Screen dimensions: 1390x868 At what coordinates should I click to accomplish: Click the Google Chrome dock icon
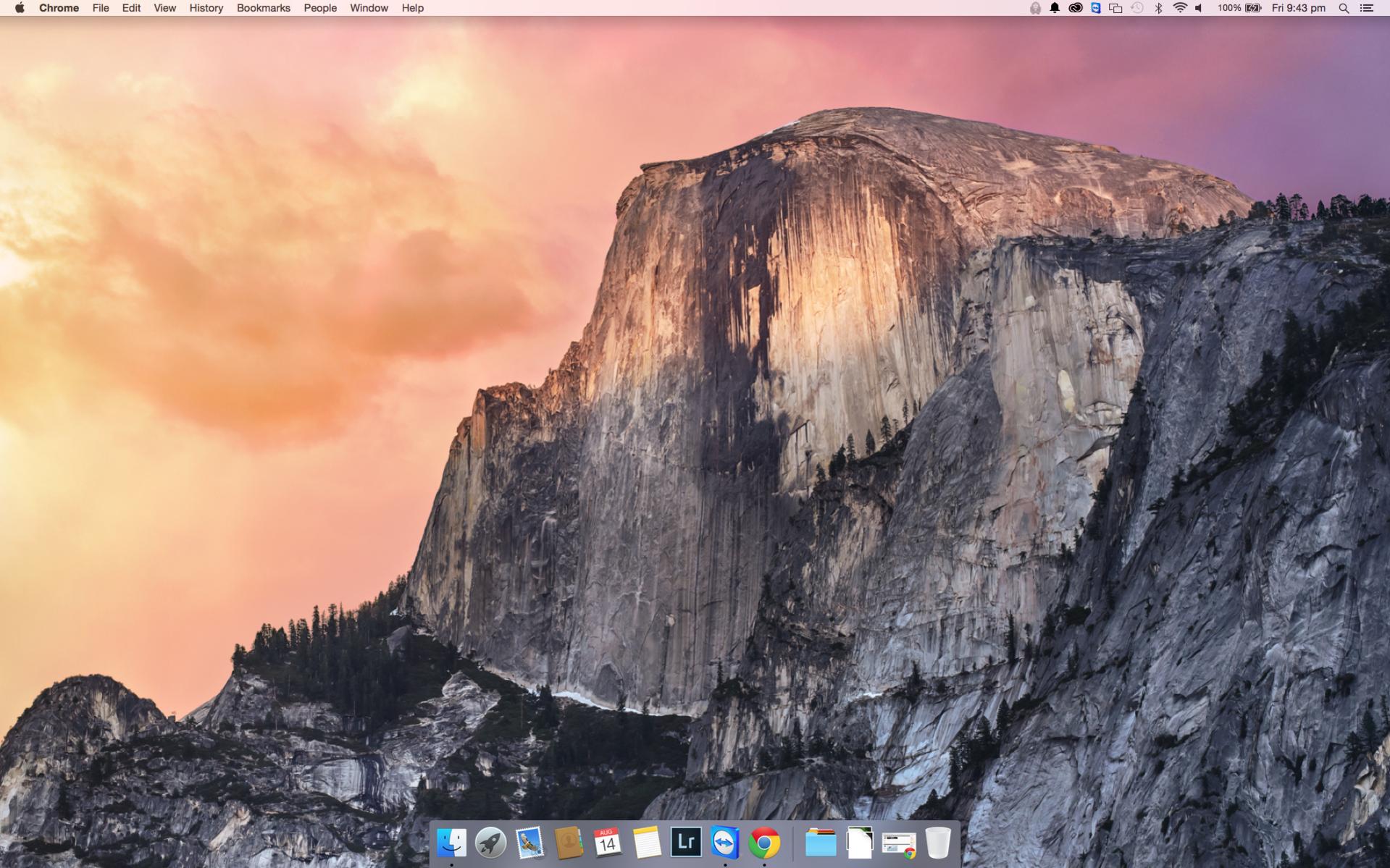764,843
